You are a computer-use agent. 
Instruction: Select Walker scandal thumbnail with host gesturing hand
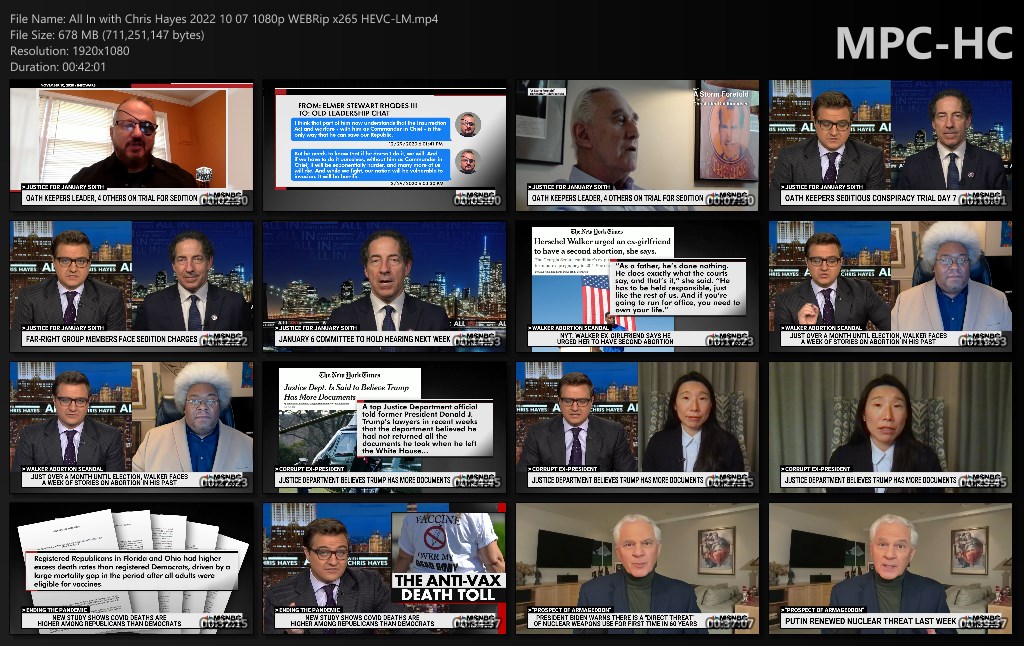[x=890, y=287]
